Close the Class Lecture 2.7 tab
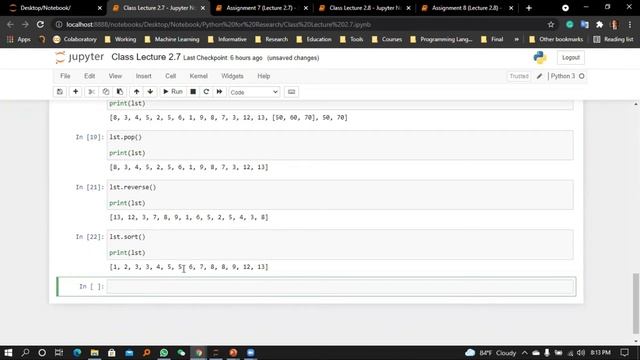Viewport: 640px width, 360px height. (x=203, y=8)
